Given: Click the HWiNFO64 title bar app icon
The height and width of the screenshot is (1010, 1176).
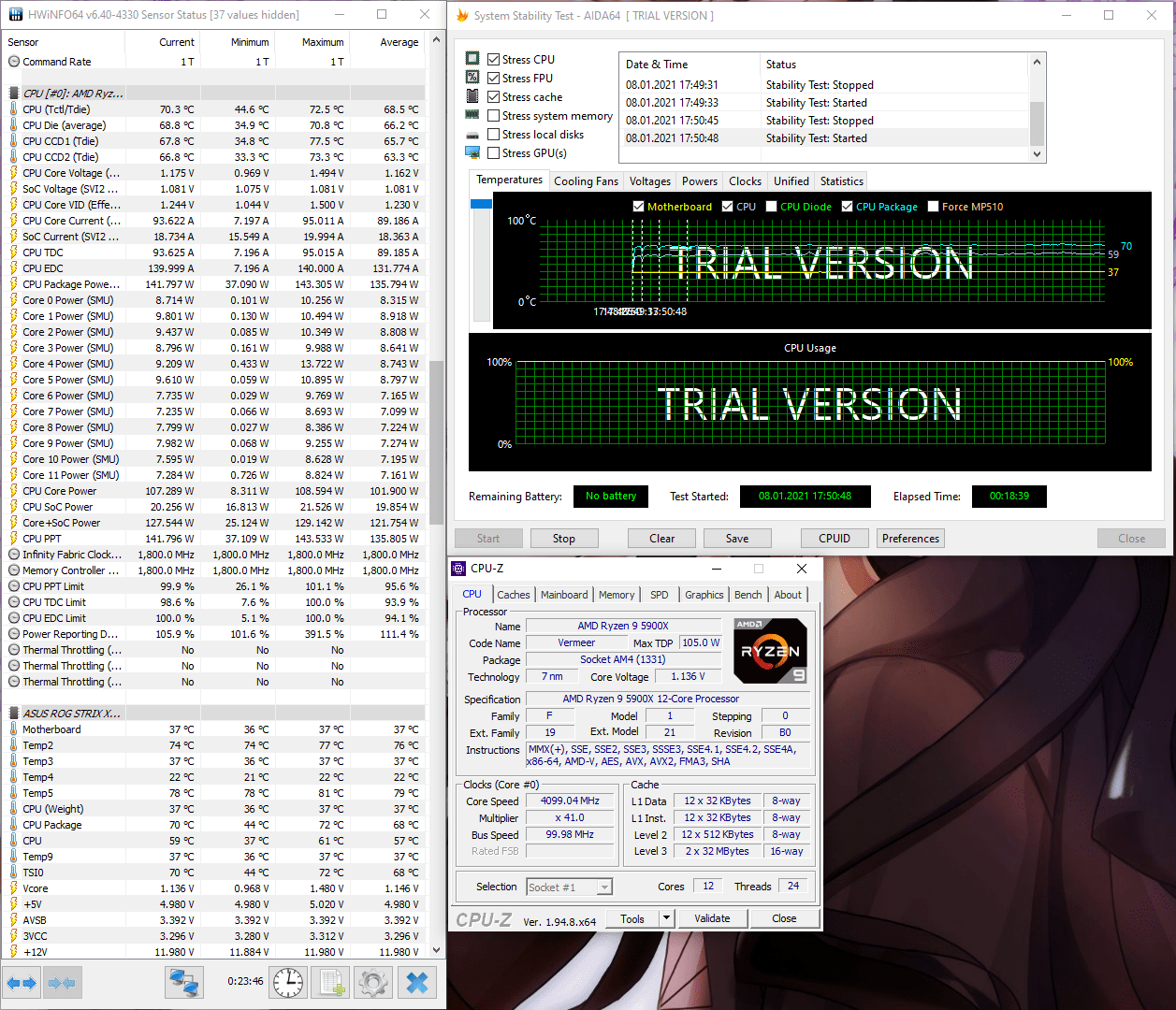Looking at the screenshot, I should coord(15,15).
